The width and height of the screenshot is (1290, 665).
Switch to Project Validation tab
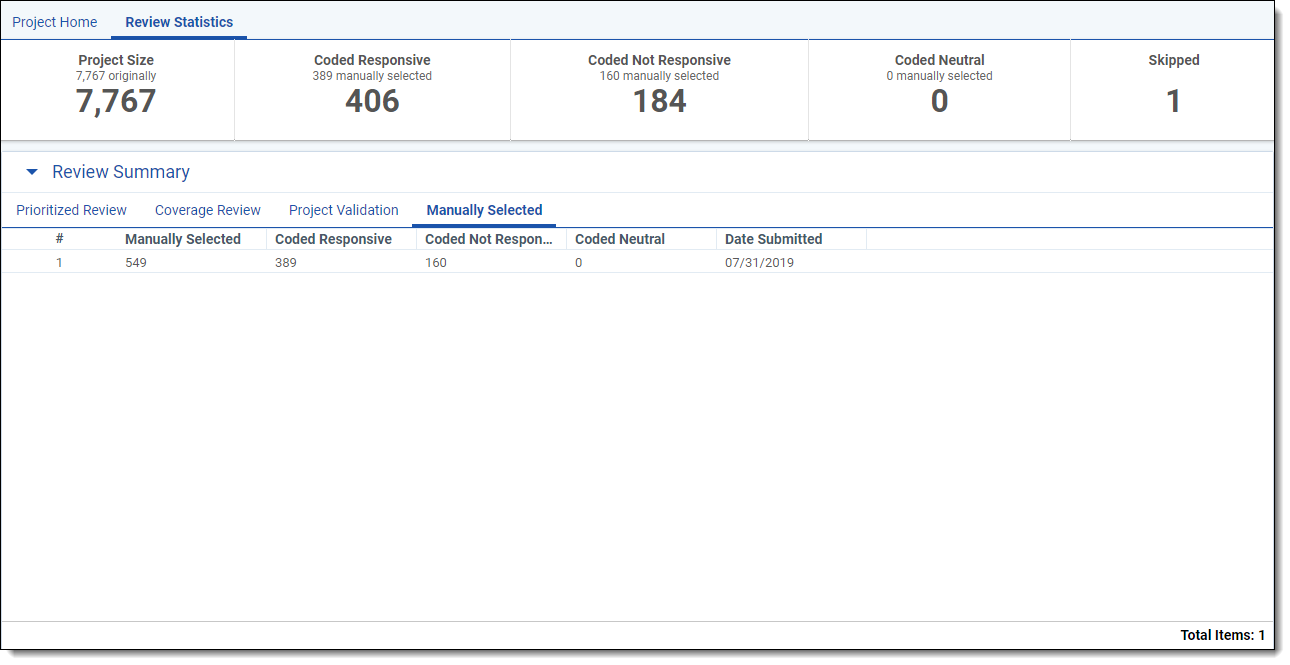click(x=343, y=210)
